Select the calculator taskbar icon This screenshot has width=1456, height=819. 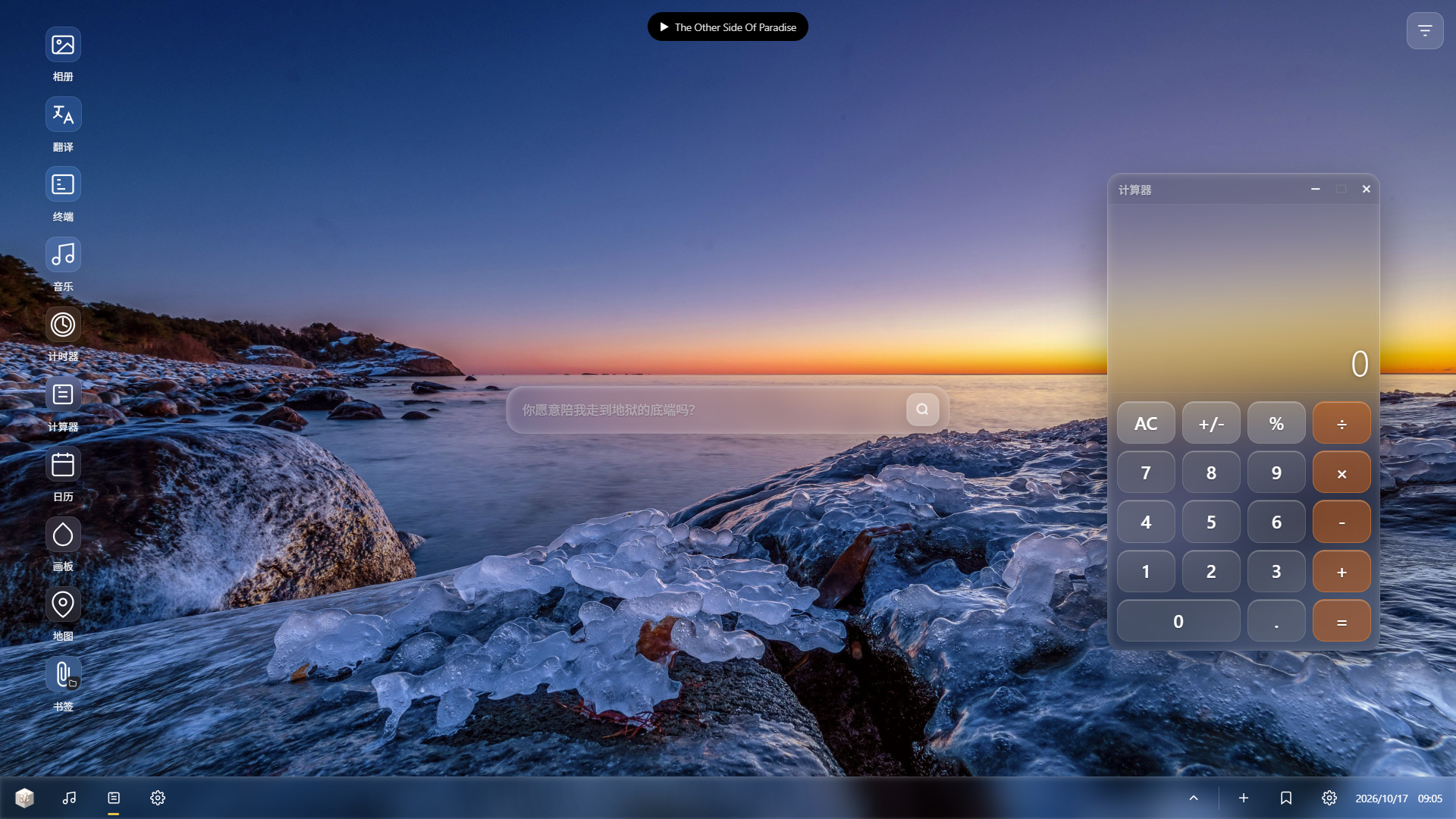114,798
